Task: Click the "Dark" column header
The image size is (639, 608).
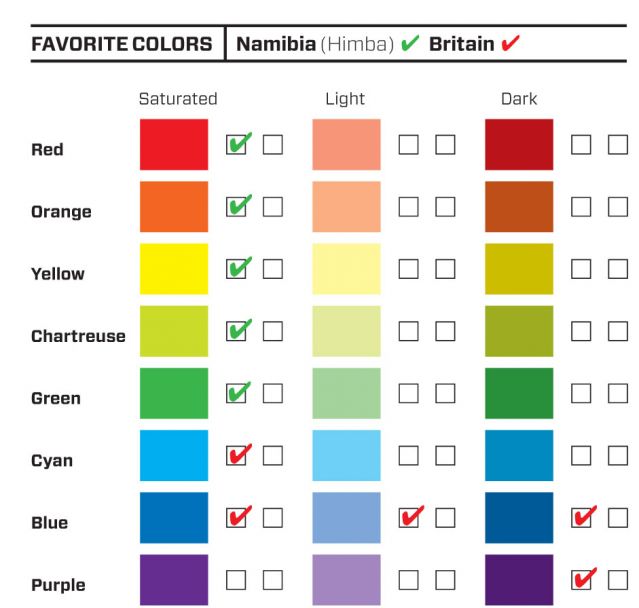Action: click(519, 99)
